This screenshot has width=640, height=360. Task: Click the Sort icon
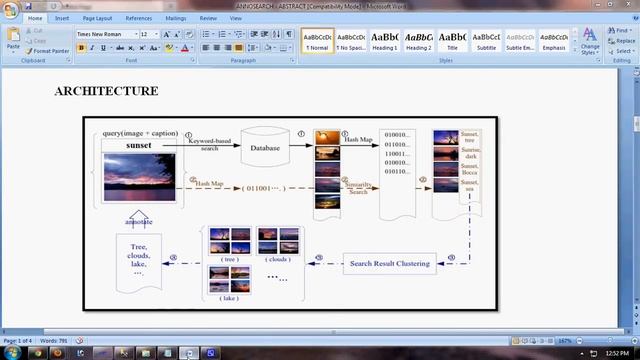click(x=276, y=34)
